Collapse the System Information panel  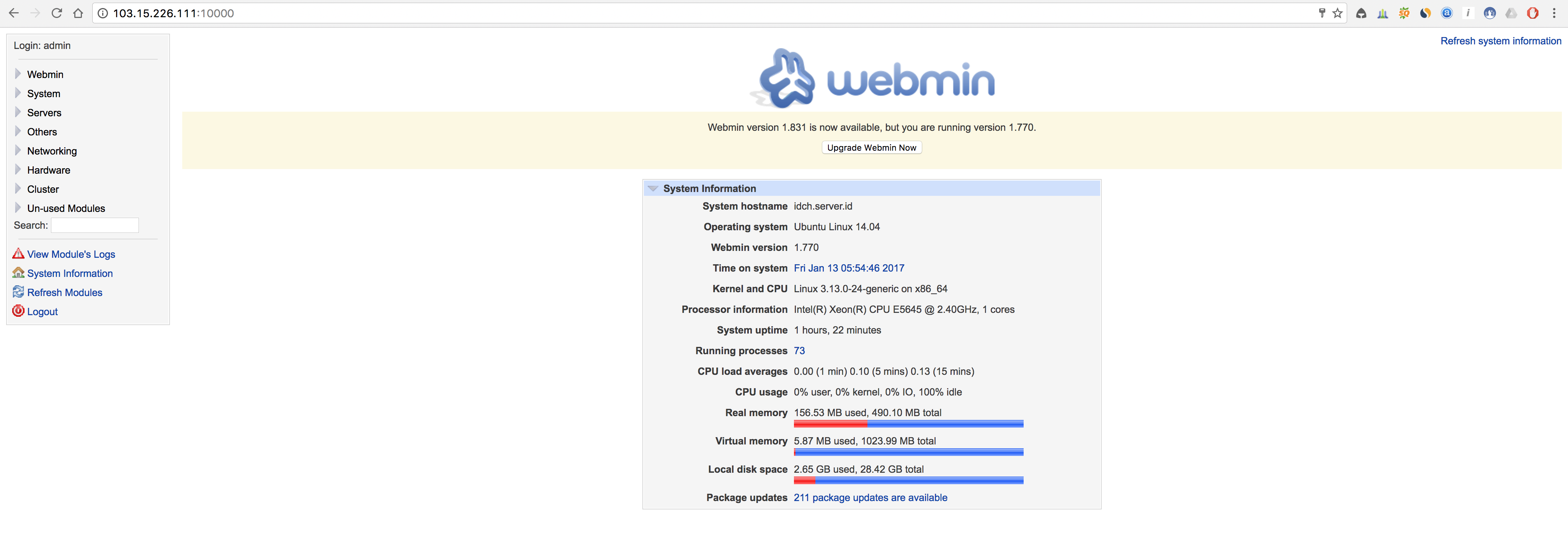click(x=653, y=189)
